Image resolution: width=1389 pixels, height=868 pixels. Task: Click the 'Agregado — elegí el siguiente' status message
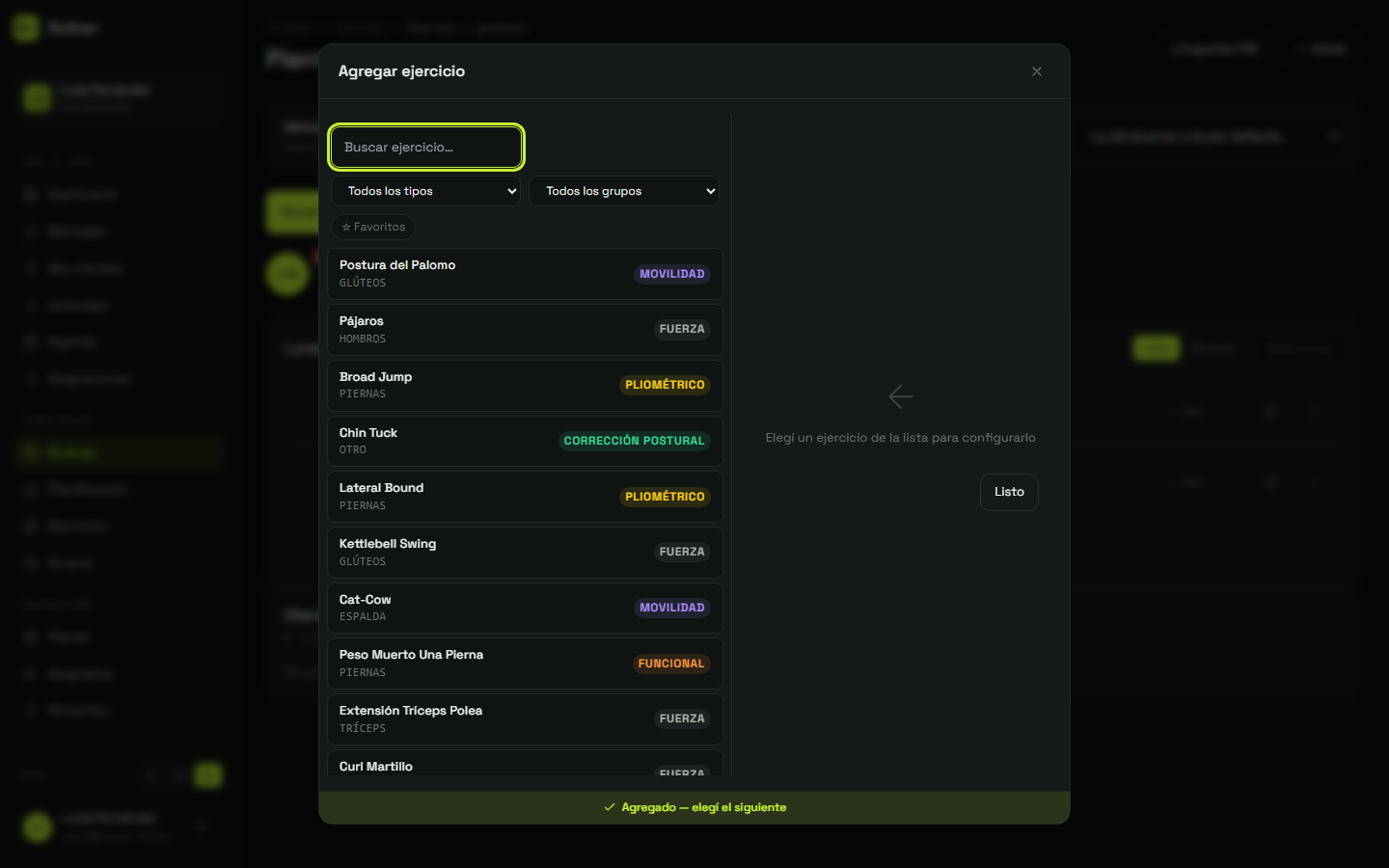point(694,807)
